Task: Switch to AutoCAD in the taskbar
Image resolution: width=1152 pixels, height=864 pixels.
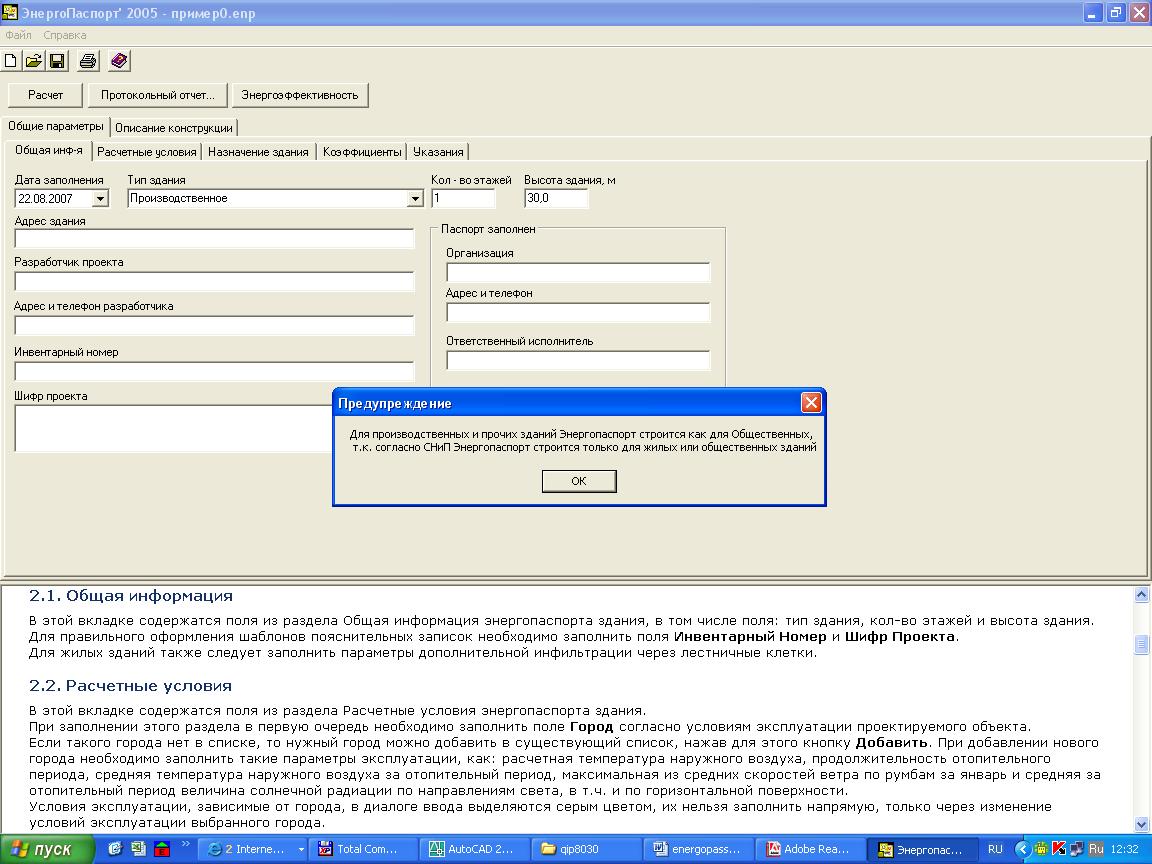Action: click(471, 849)
